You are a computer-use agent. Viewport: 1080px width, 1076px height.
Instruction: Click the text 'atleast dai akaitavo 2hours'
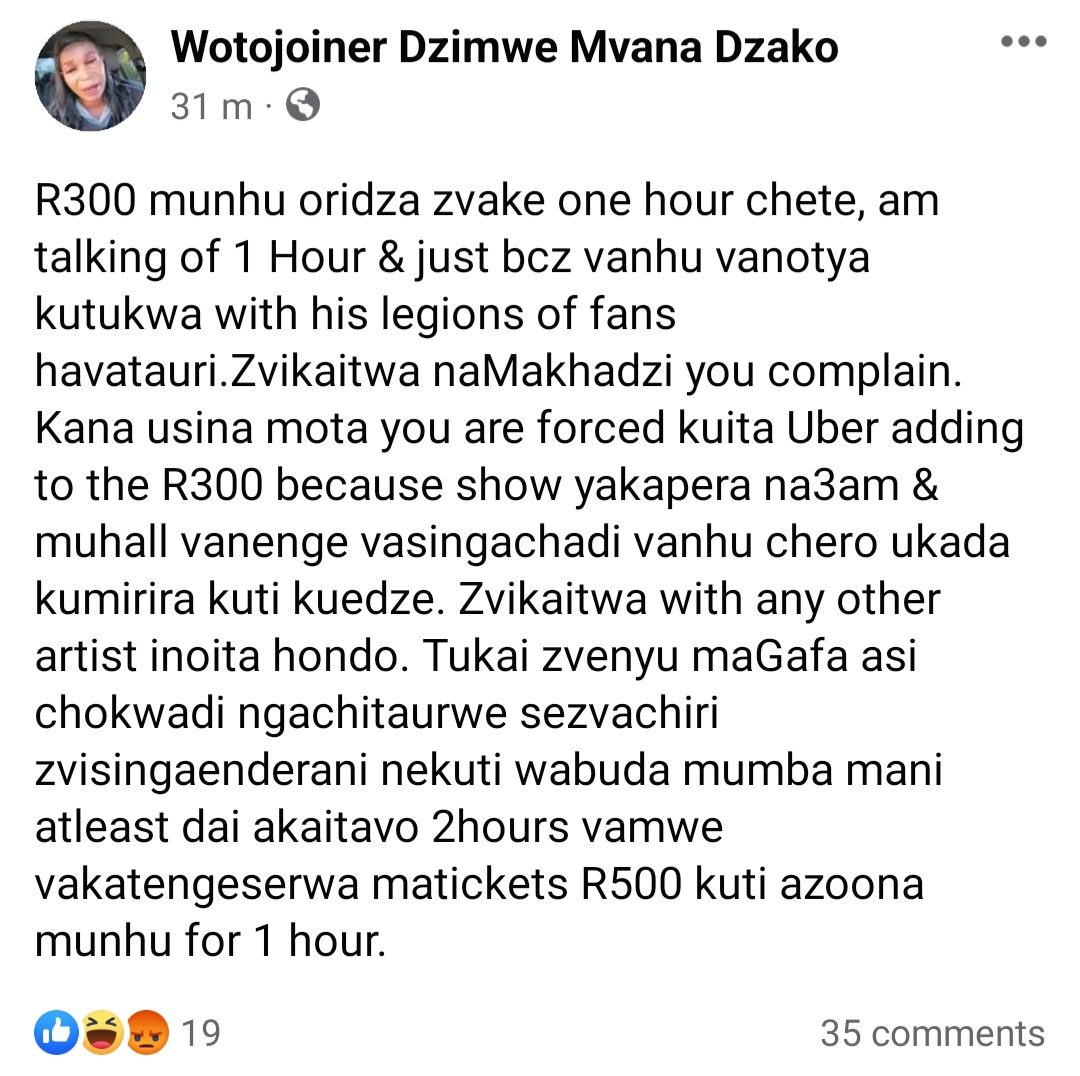pos(379,827)
